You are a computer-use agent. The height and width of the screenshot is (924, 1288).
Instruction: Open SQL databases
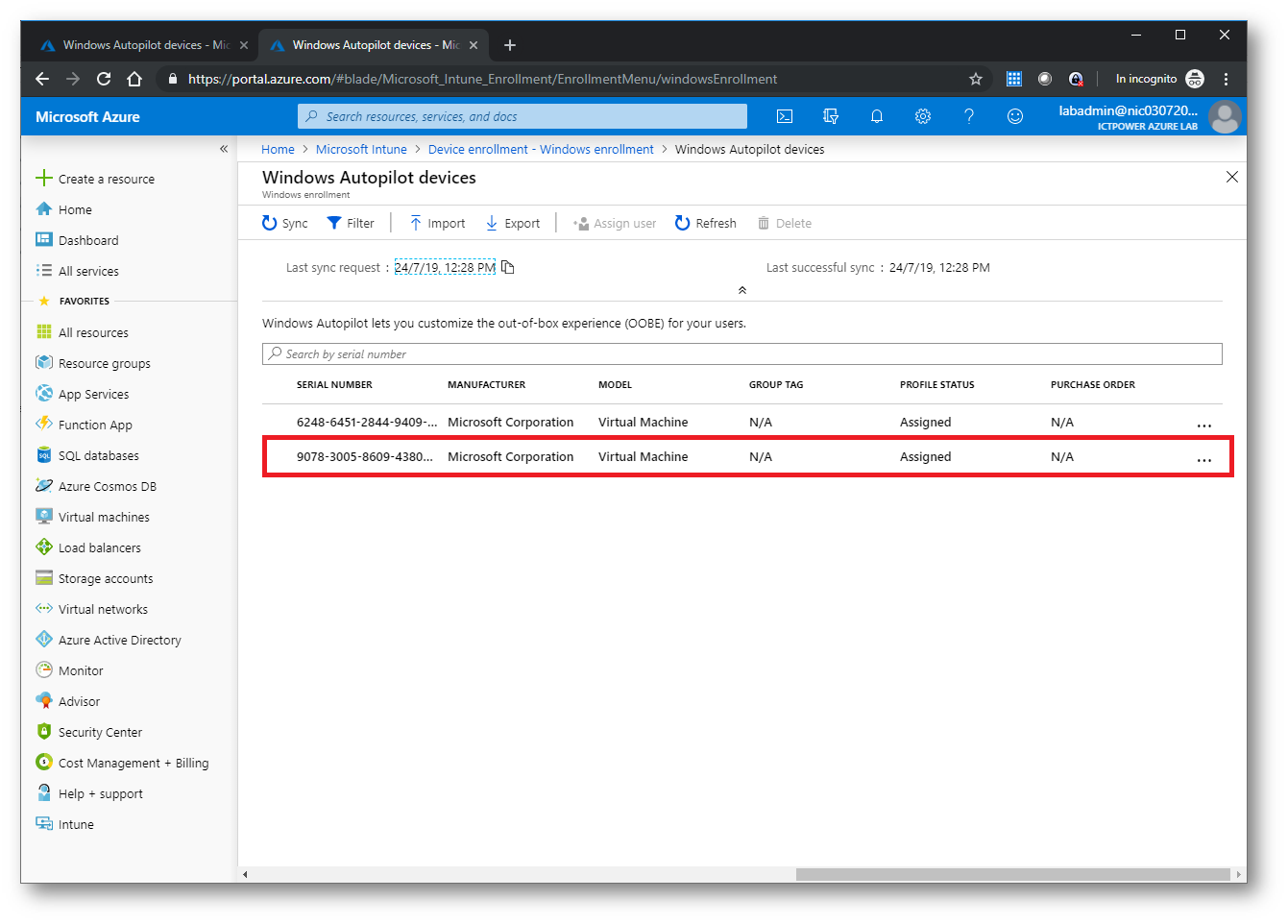87,455
